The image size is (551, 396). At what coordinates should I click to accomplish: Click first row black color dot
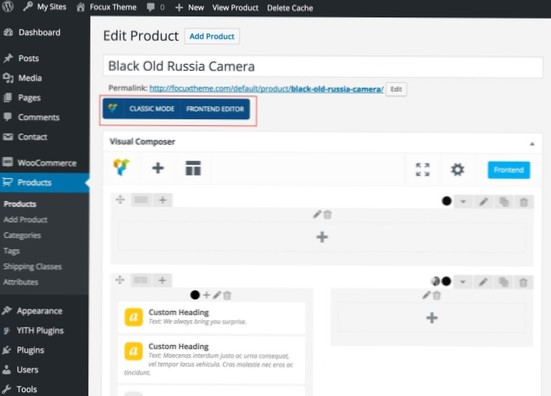click(447, 201)
